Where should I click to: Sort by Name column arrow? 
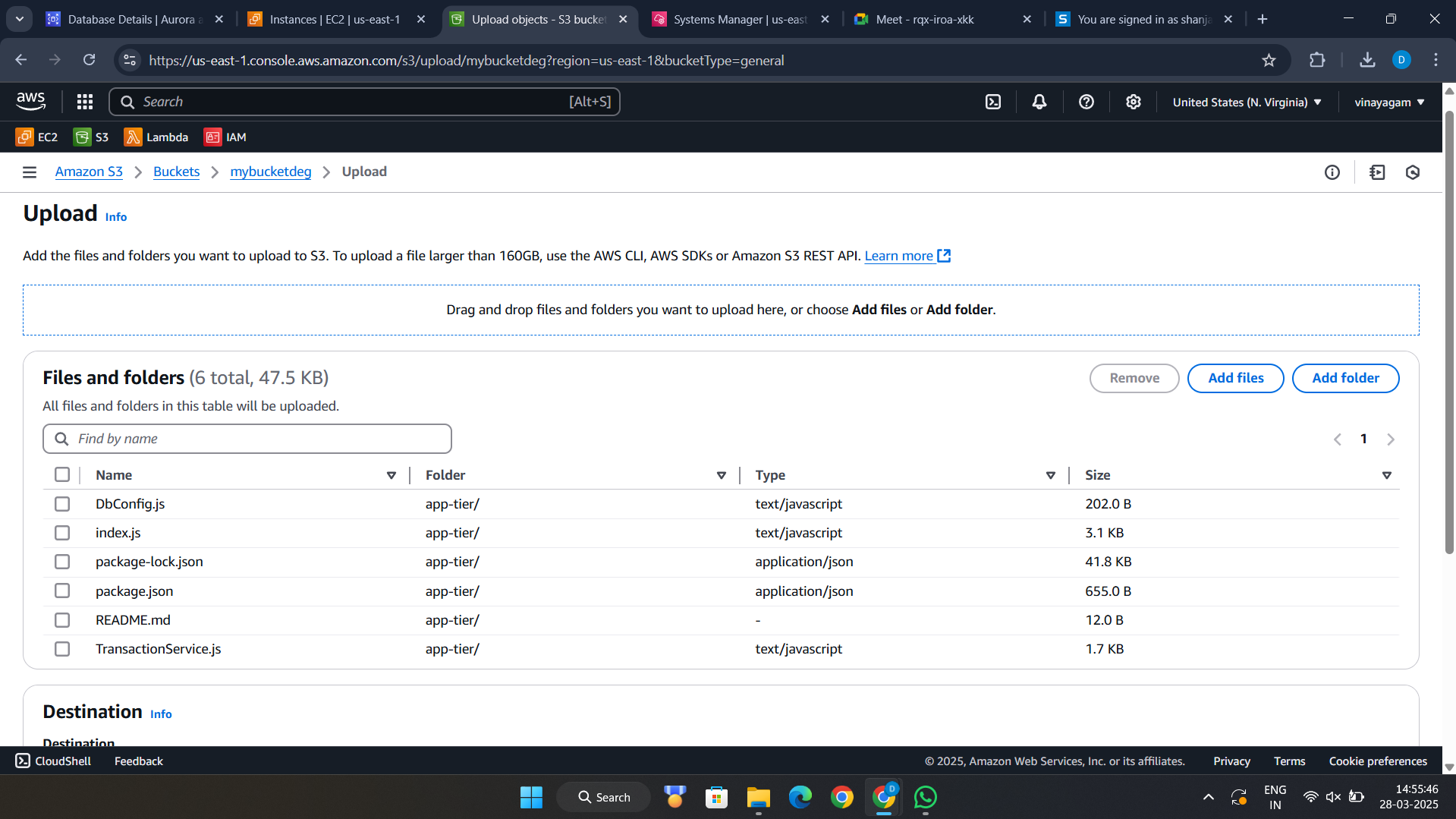(x=392, y=475)
